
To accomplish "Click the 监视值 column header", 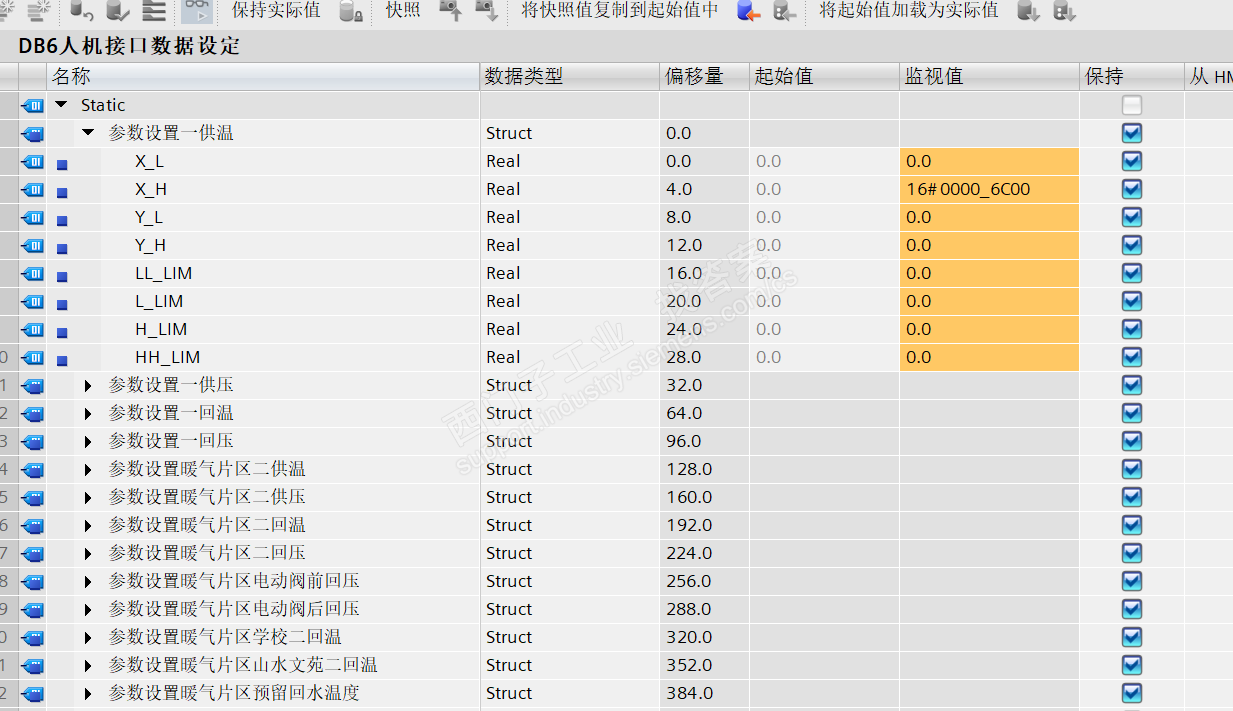I will pyautogui.click(x=990, y=76).
